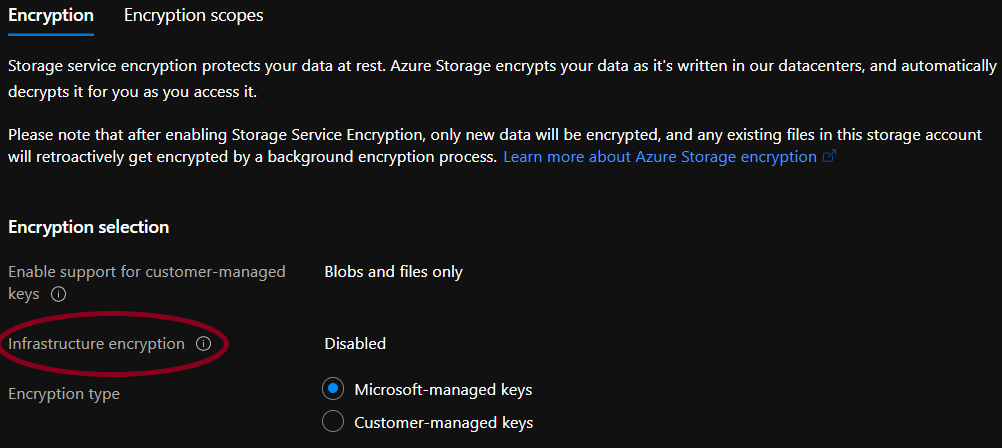Select the Microsoft-managed keys radio button

tap(333, 389)
